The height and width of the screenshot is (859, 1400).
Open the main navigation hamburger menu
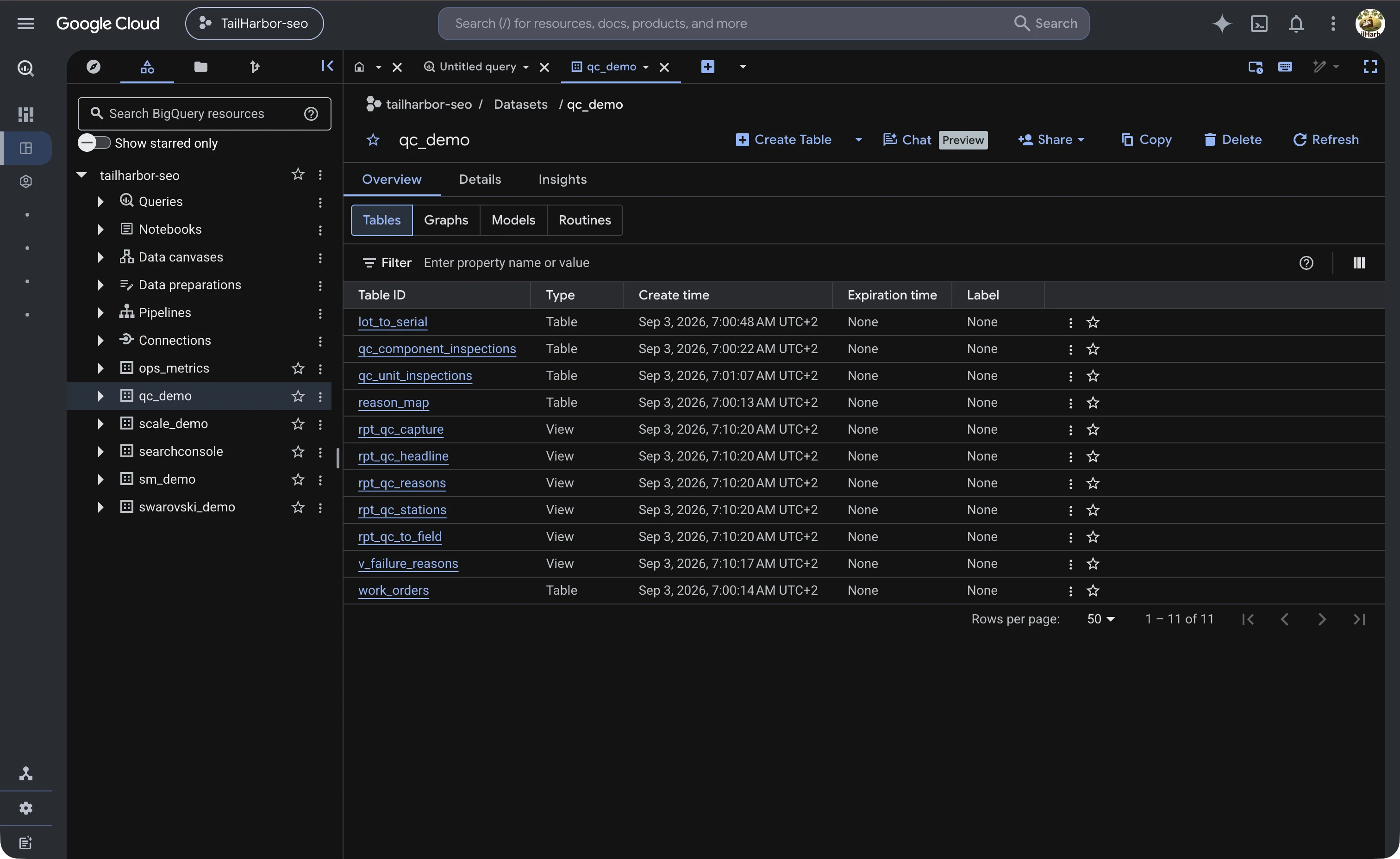(x=25, y=23)
